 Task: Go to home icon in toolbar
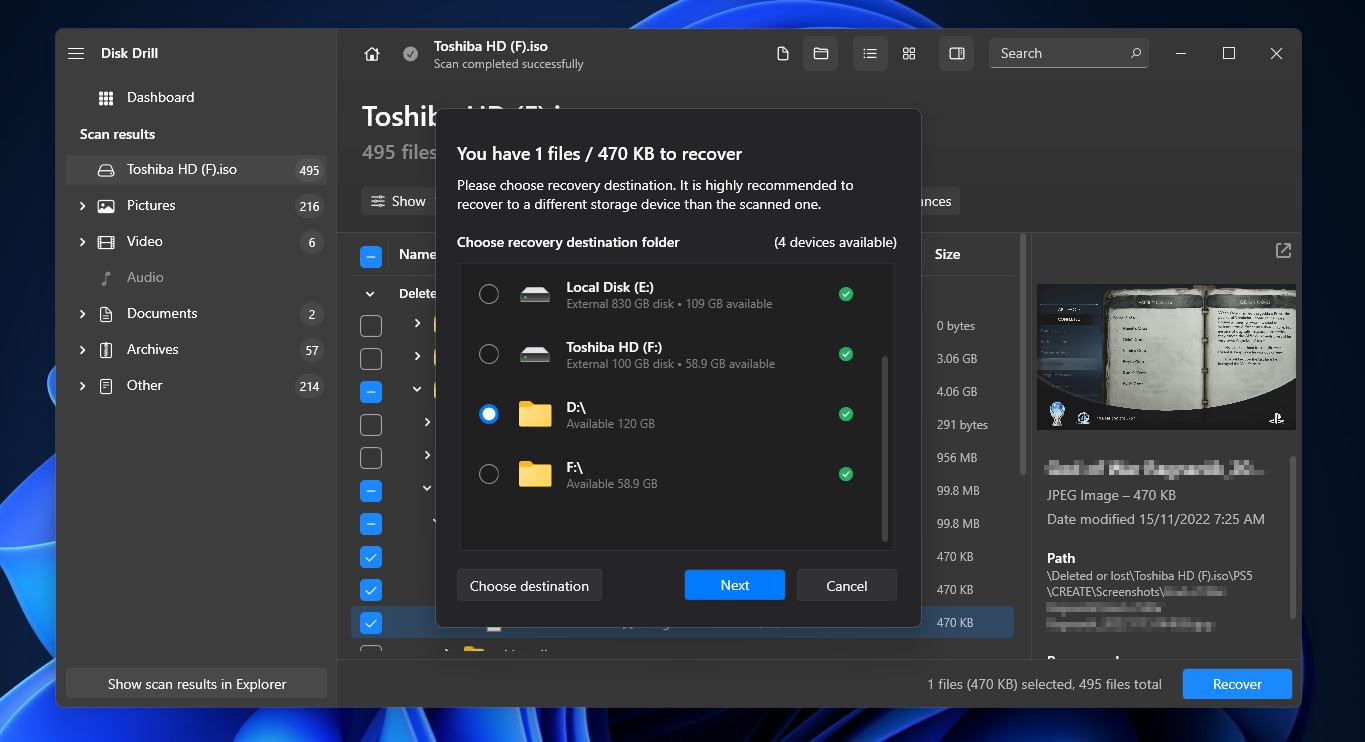[372, 54]
